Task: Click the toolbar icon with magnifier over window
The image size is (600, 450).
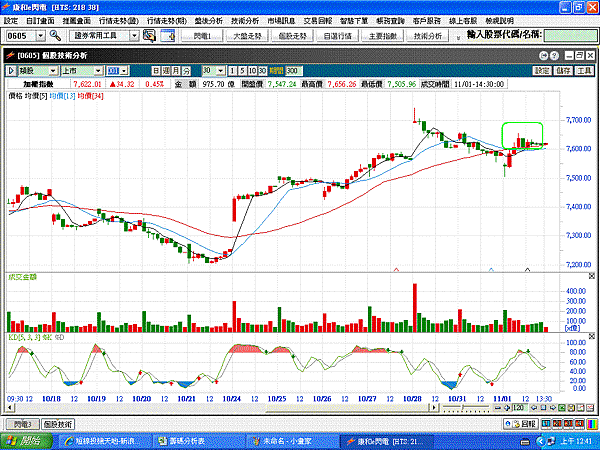Action: tap(150, 36)
